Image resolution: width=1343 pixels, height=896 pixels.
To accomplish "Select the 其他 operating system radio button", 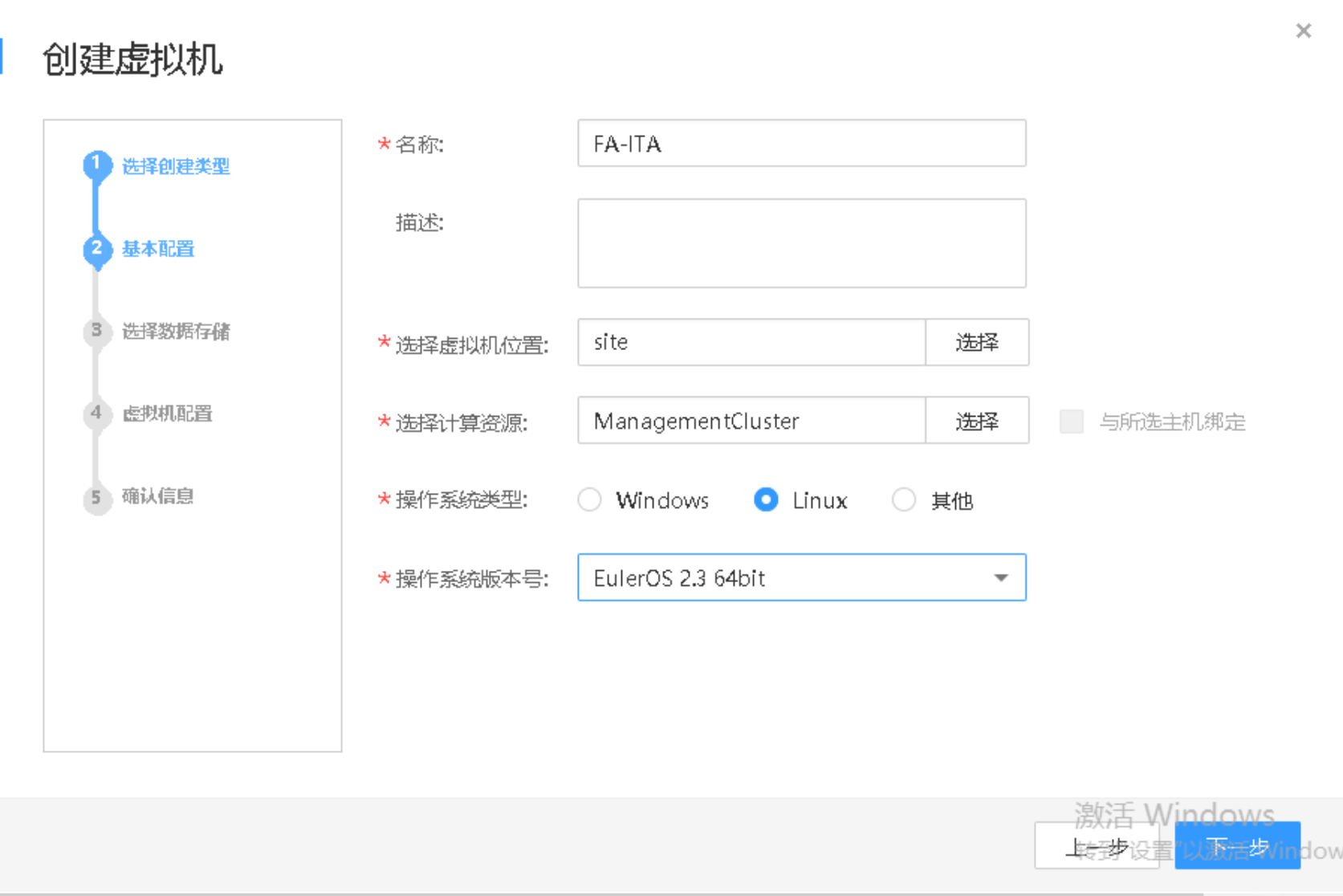I will point(903,499).
